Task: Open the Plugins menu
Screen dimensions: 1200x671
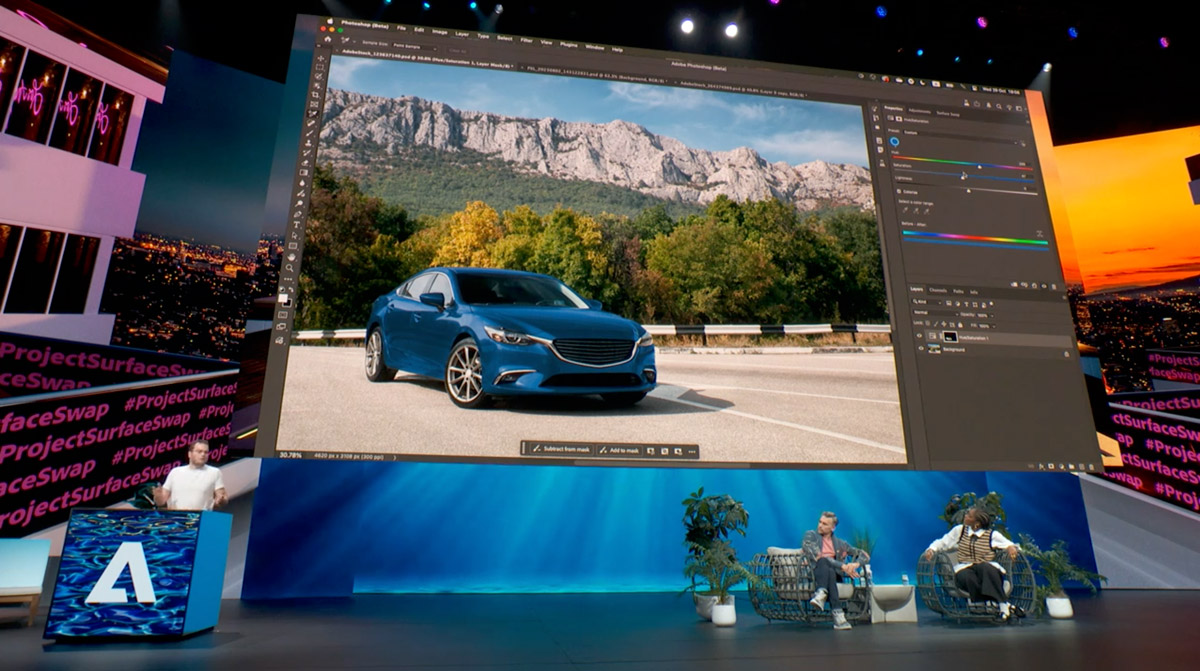Action: tap(568, 44)
